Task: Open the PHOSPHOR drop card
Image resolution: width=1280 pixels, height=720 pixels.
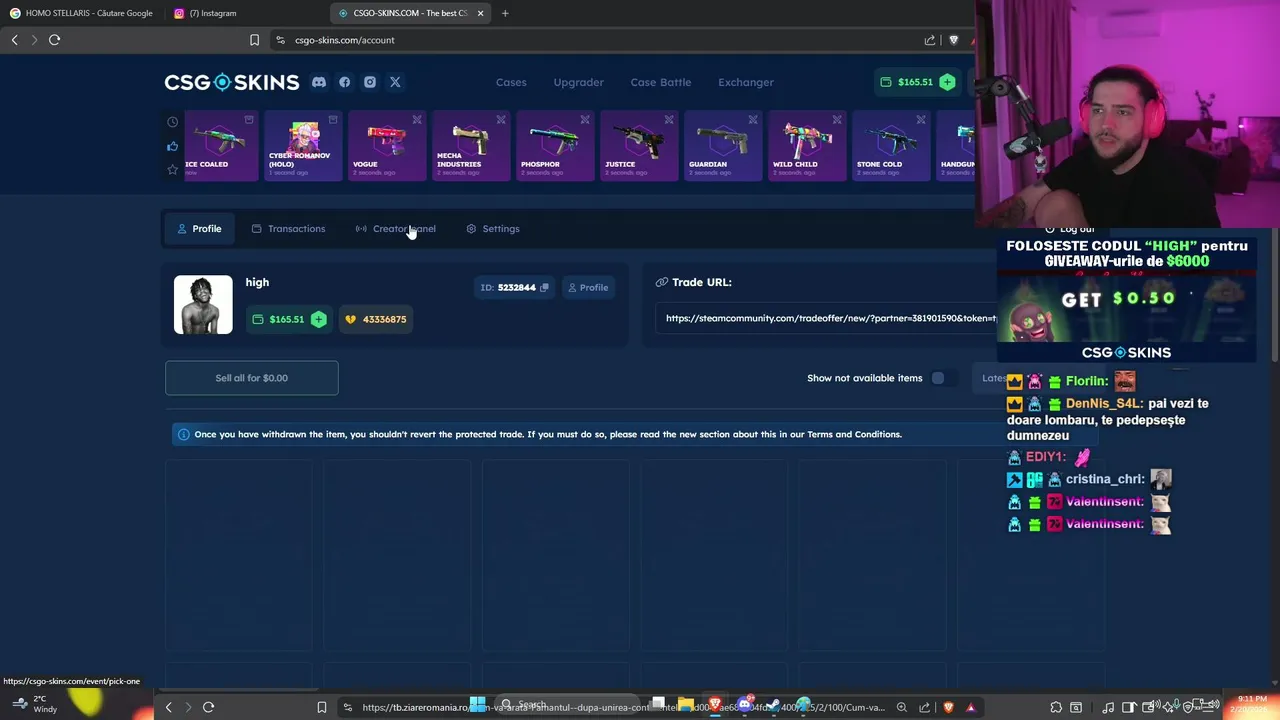Action: 555,146
